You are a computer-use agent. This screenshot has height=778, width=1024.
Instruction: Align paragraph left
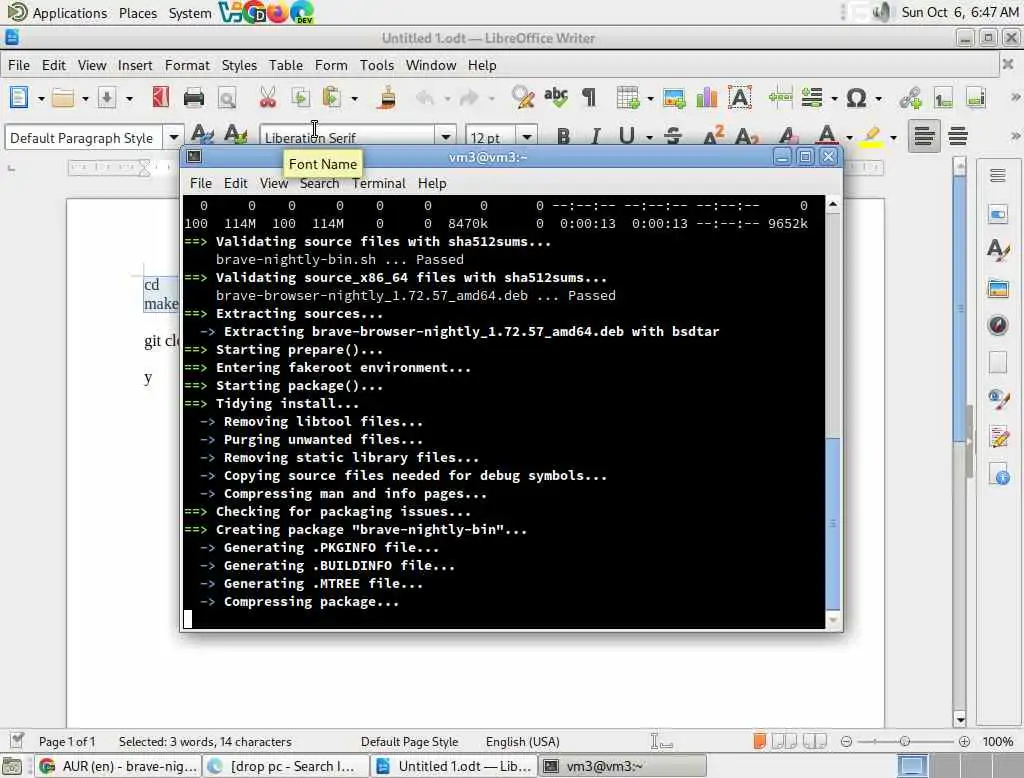coord(924,137)
